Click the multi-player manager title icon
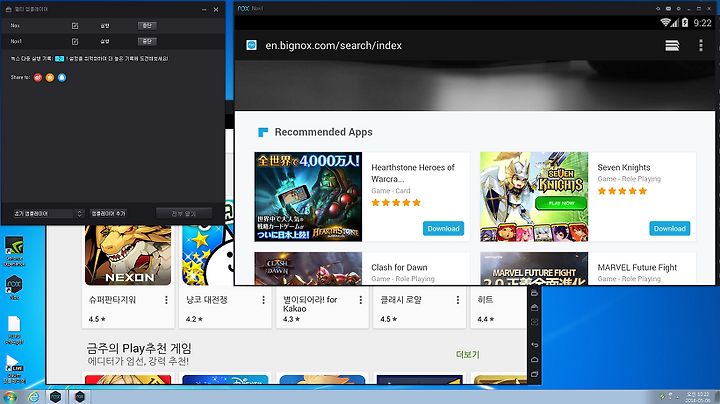Screen dimensions: 720x404 [8, 9]
